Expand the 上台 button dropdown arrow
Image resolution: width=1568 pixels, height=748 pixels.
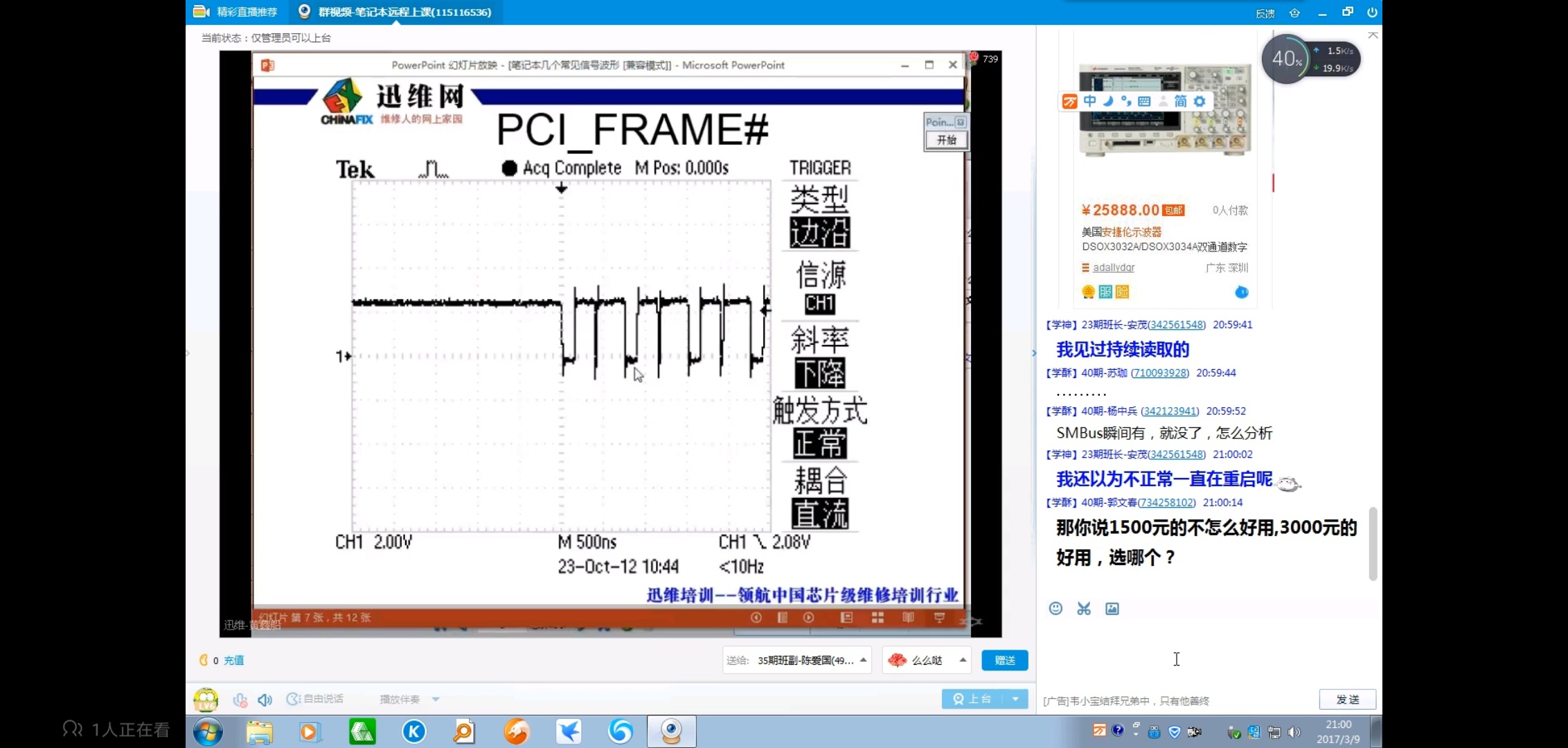[x=1015, y=699]
